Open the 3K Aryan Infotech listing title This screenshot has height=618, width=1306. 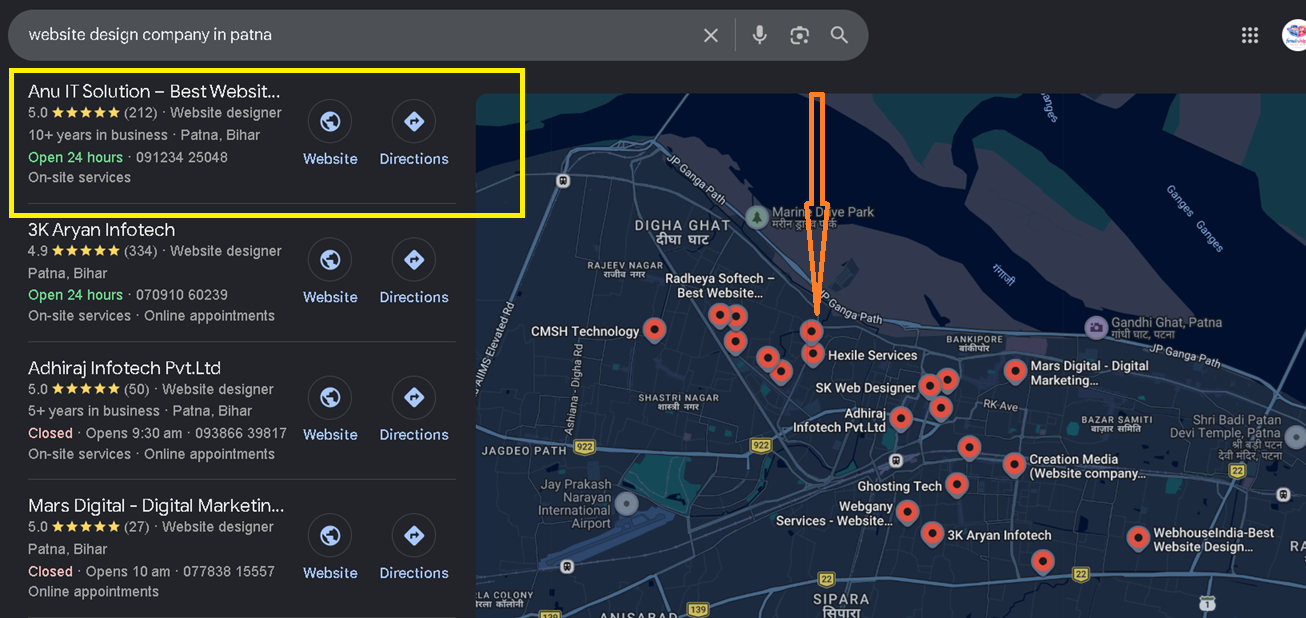coord(101,230)
